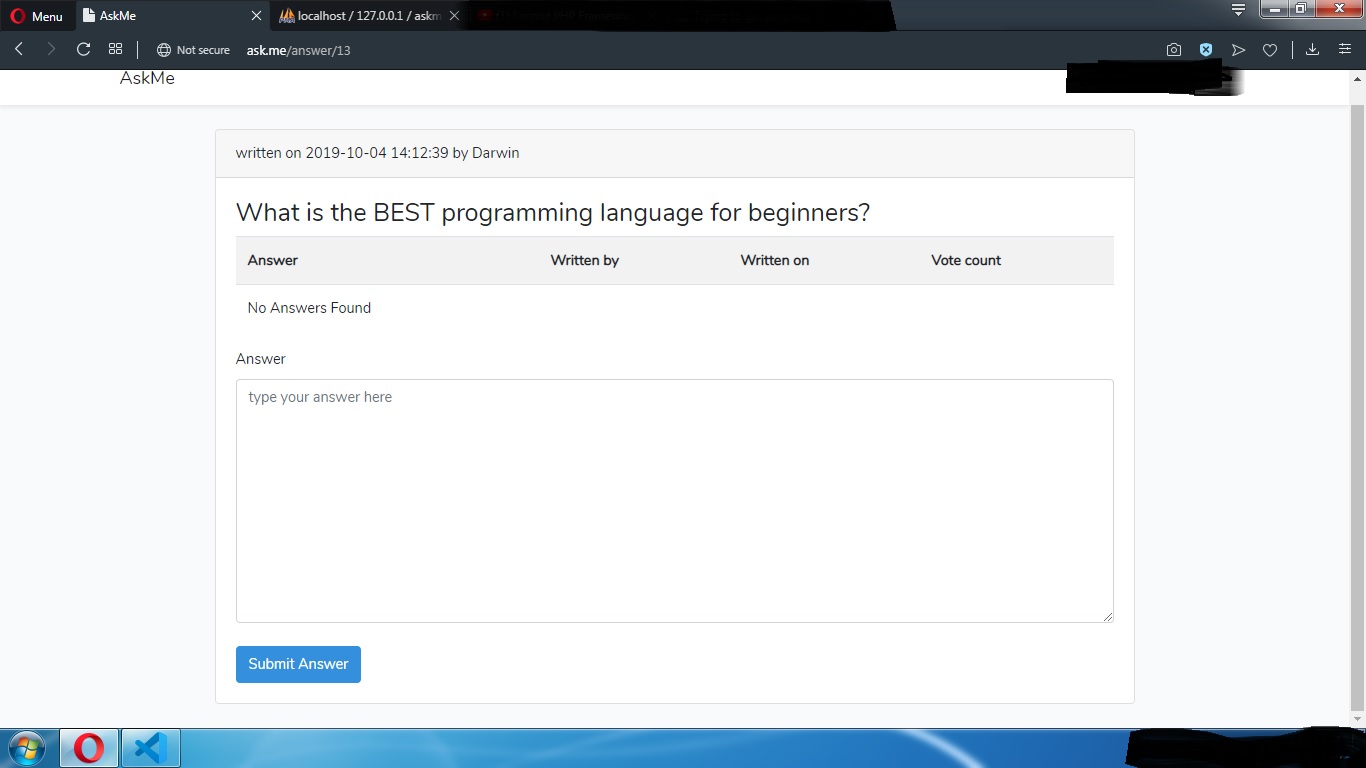Close the AskMe tab

click(x=256, y=16)
